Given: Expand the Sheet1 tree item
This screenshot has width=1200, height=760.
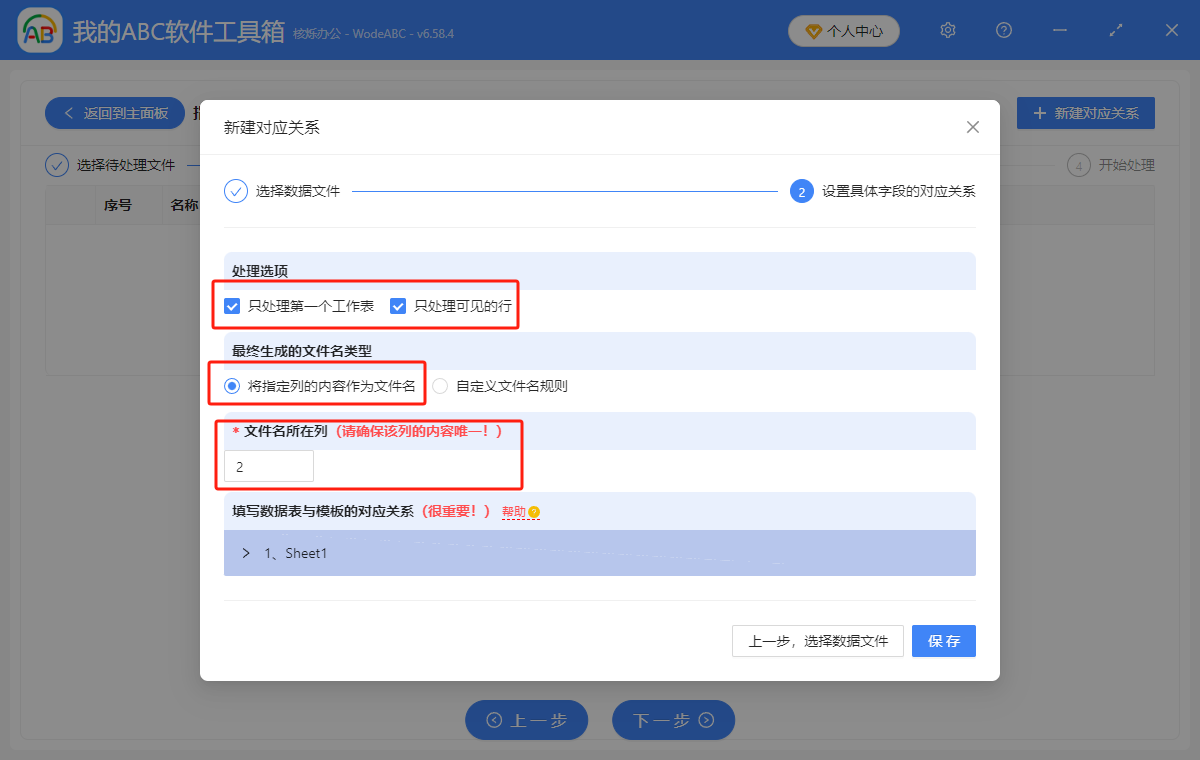Looking at the screenshot, I should click(x=246, y=551).
